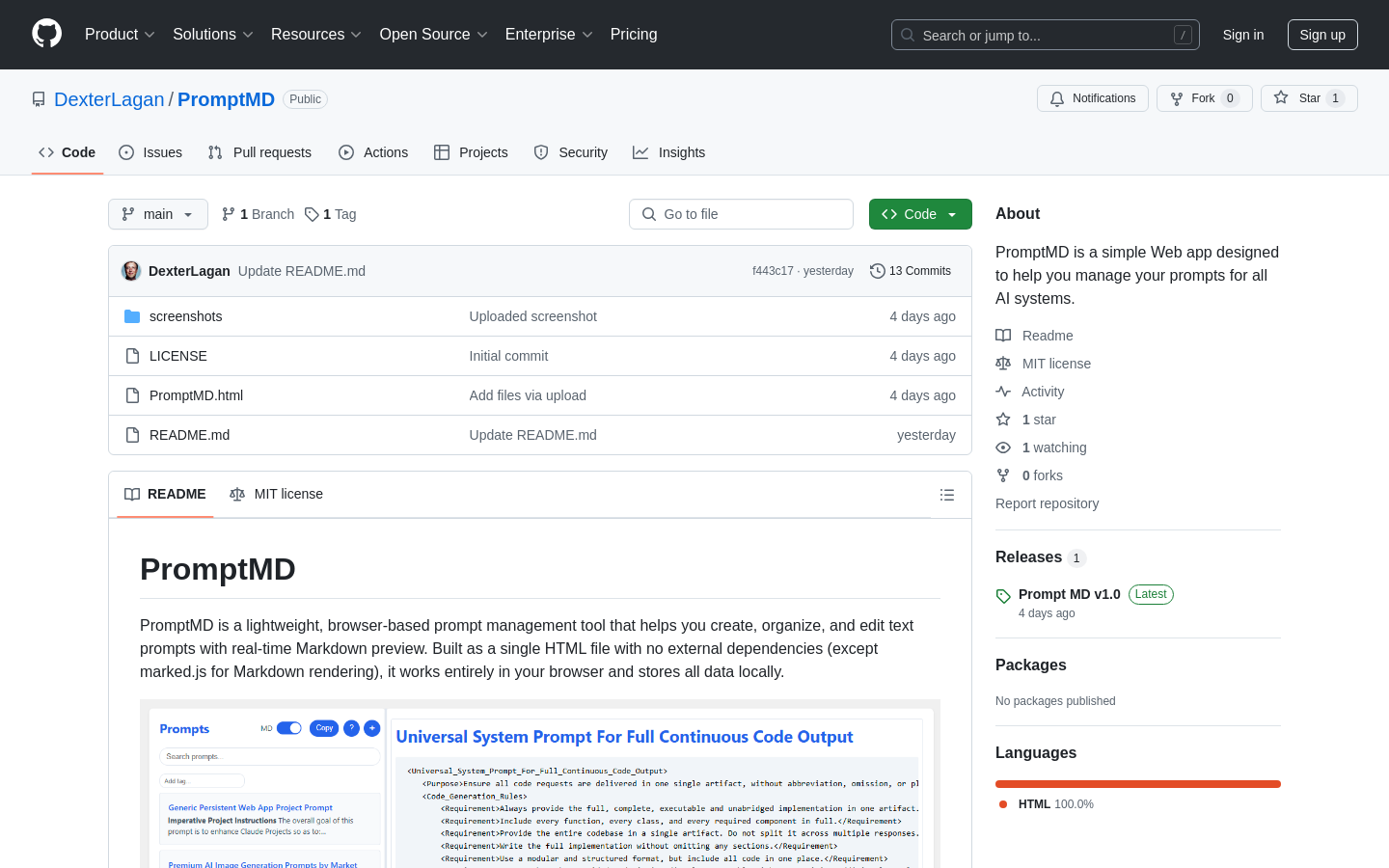Screen dimensions: 1389x868
Task: Star the PromptMD repository
Action: pyautogui.click(x=1309, y=98)
